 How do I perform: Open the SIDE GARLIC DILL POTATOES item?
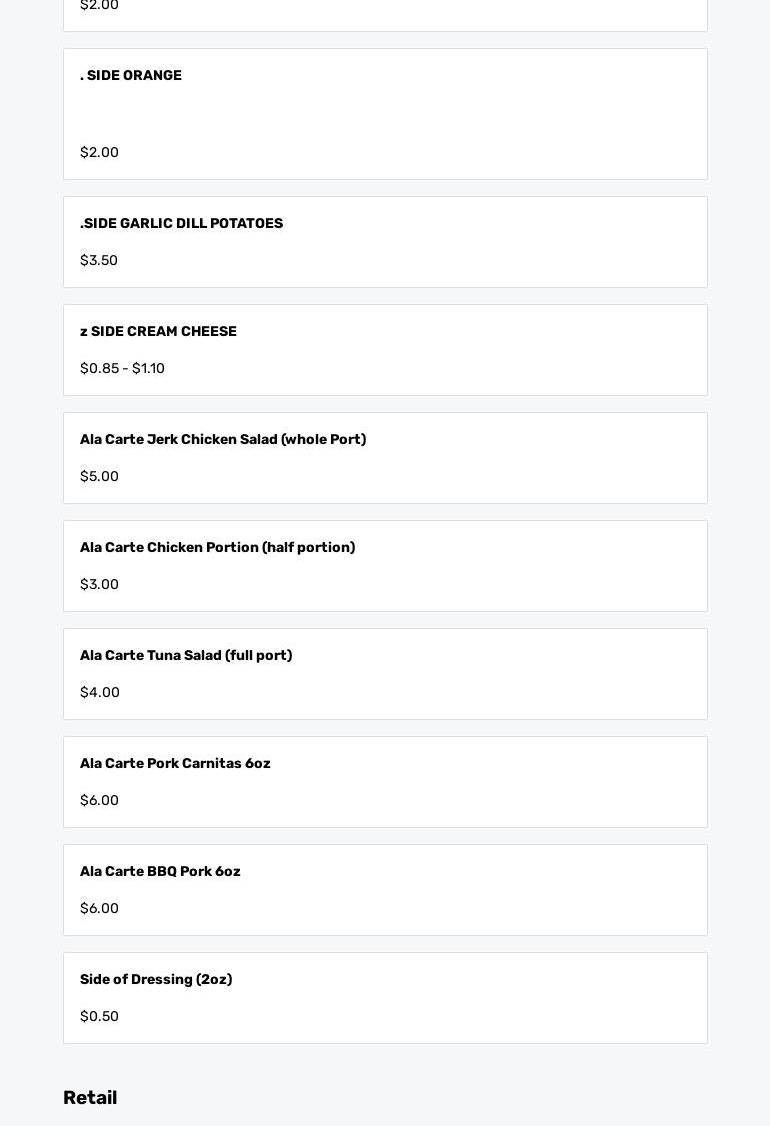(x=181, y=224)
